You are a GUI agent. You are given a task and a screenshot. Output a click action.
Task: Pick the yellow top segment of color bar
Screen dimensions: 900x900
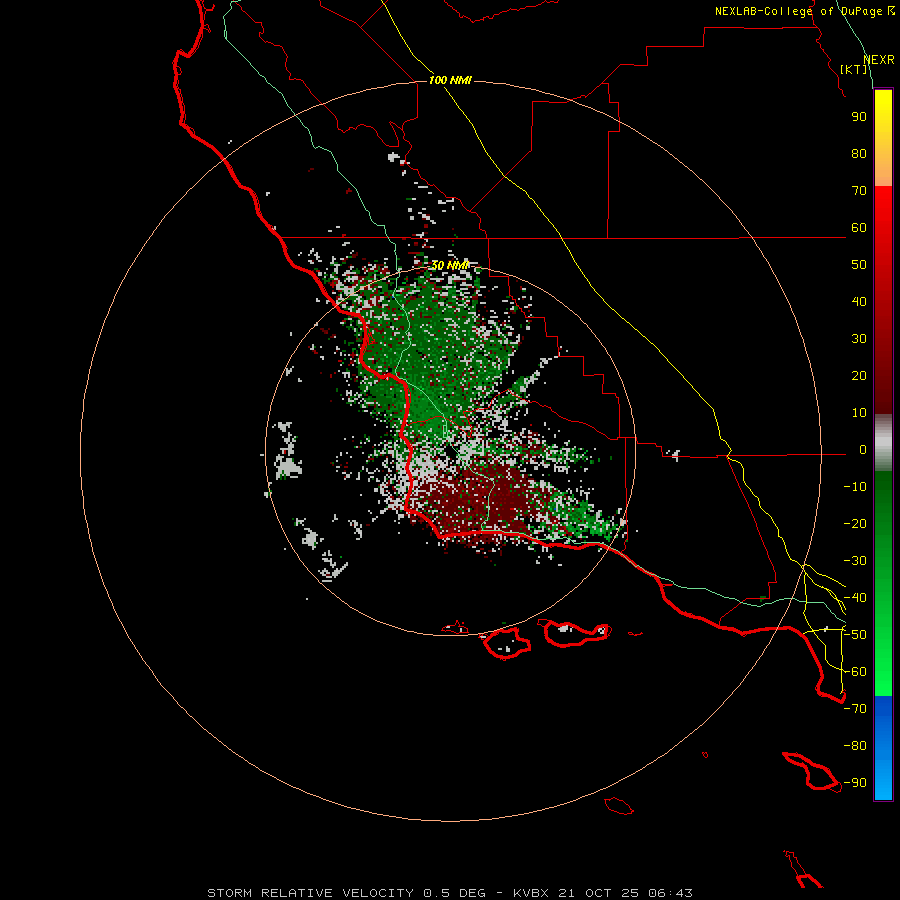point(883,138)
